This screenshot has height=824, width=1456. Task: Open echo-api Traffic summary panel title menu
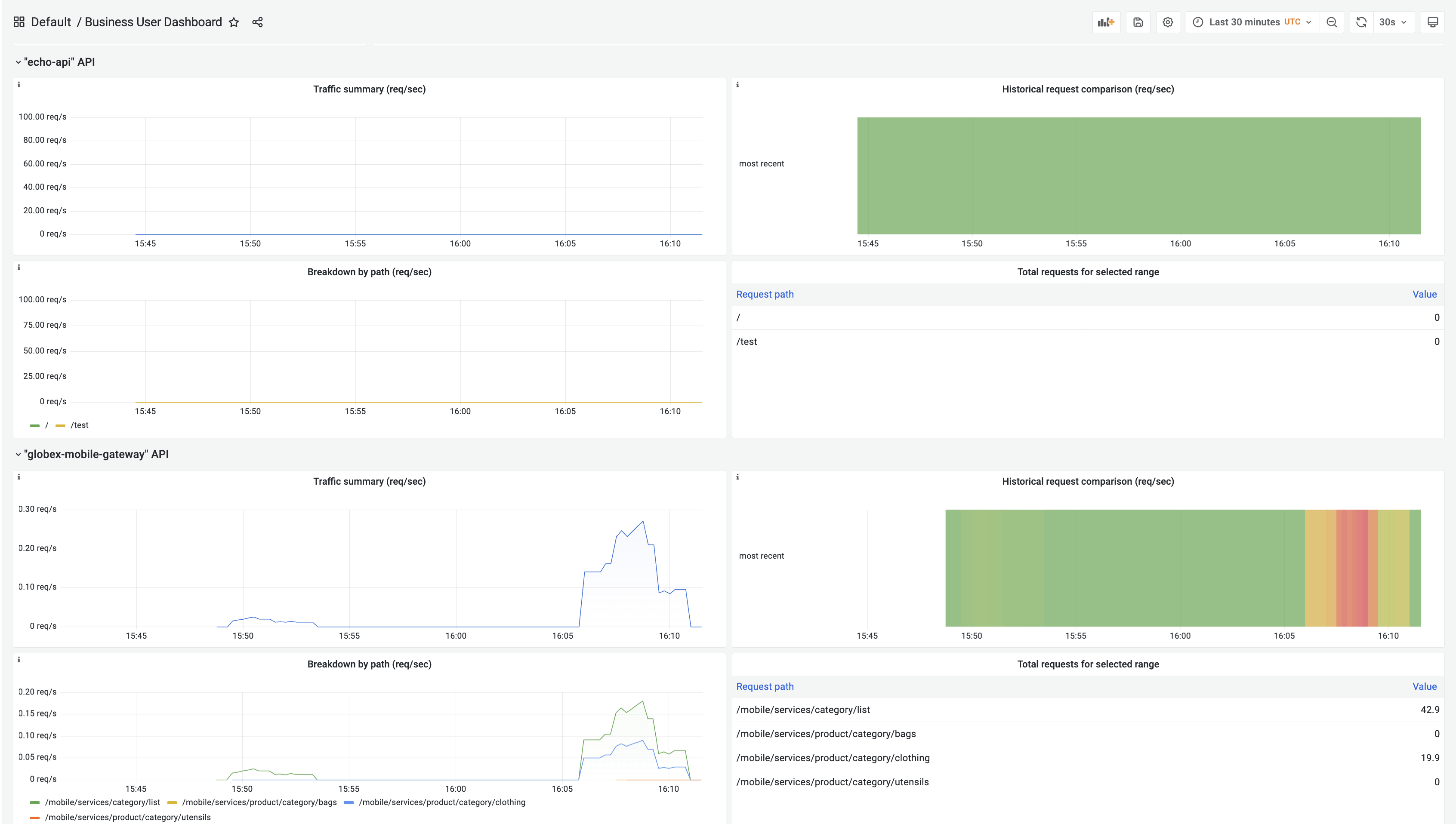coord(369,89)
